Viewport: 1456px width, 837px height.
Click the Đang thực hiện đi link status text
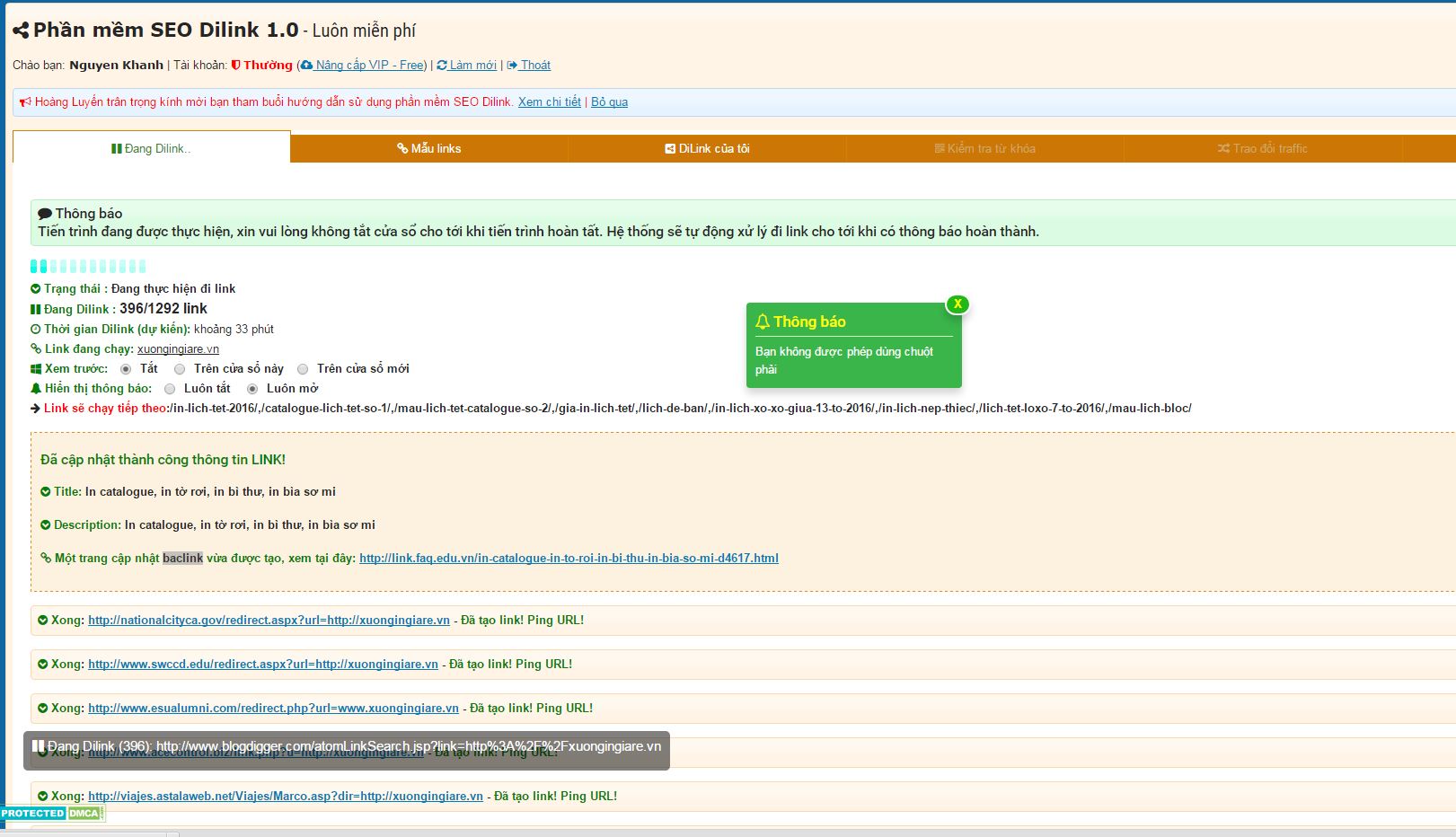173,289
